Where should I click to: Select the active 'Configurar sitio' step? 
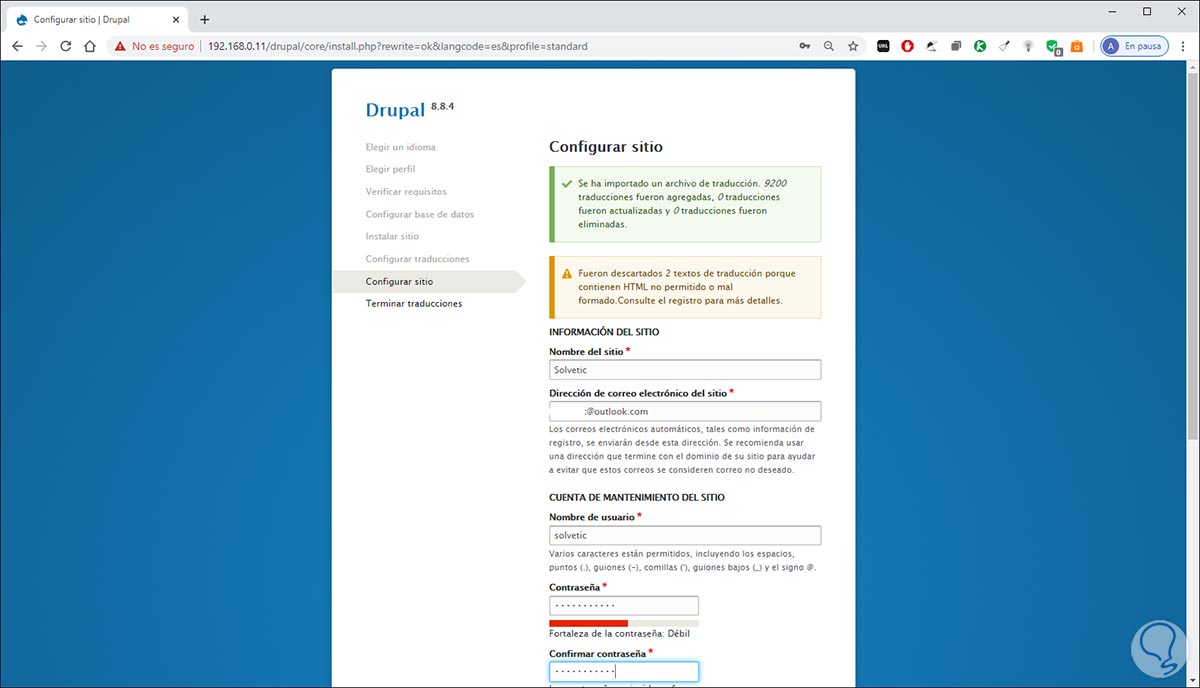click(x=429, y=282)
